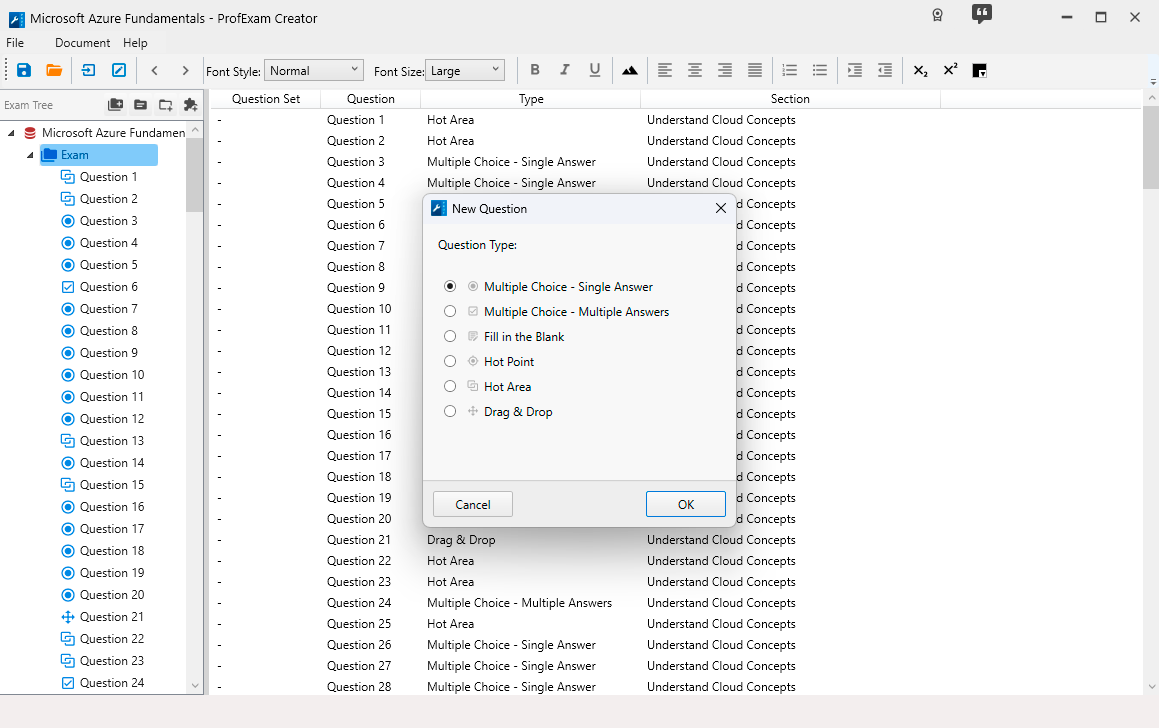Open file with the orange folder icon

tap(54, 70)
